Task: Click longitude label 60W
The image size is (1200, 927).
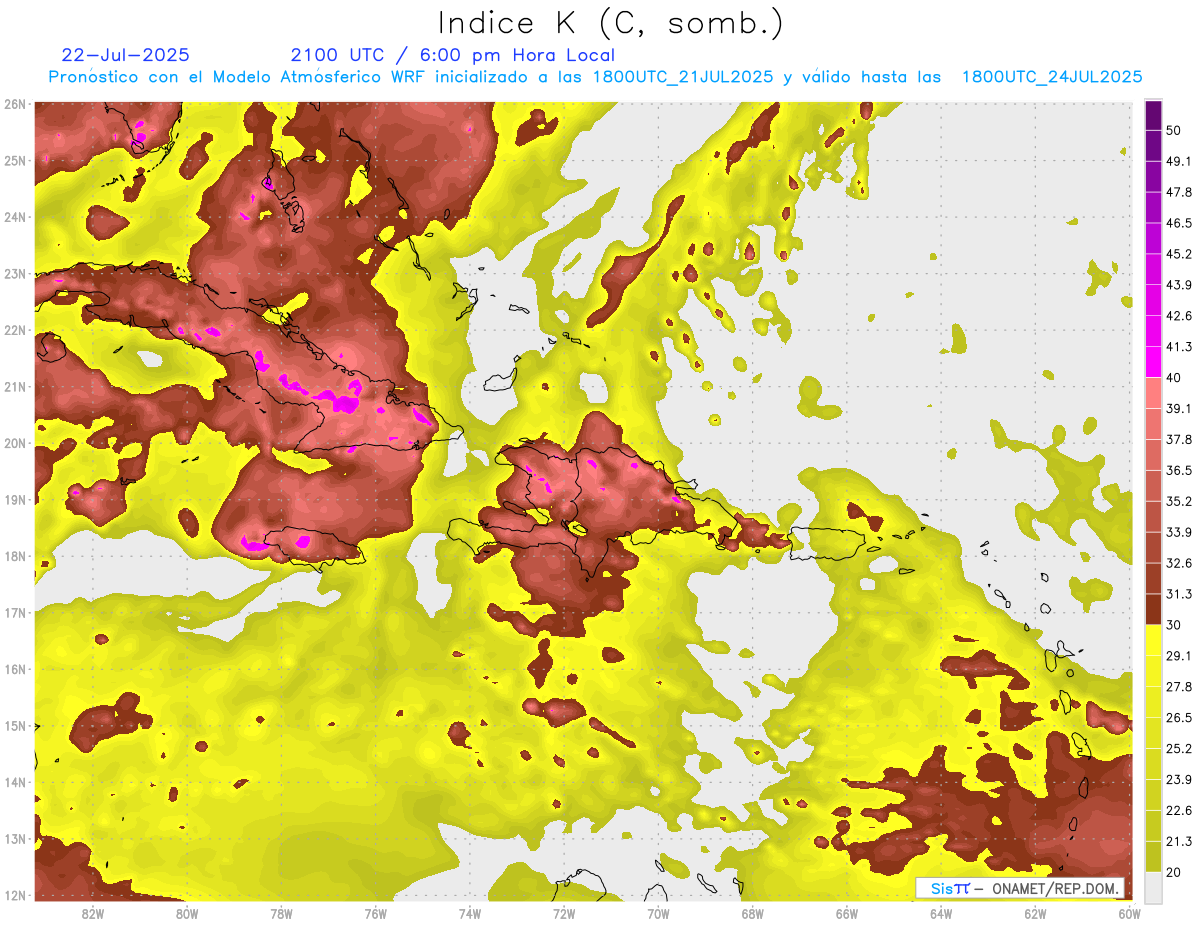Action: point(1128,914)
